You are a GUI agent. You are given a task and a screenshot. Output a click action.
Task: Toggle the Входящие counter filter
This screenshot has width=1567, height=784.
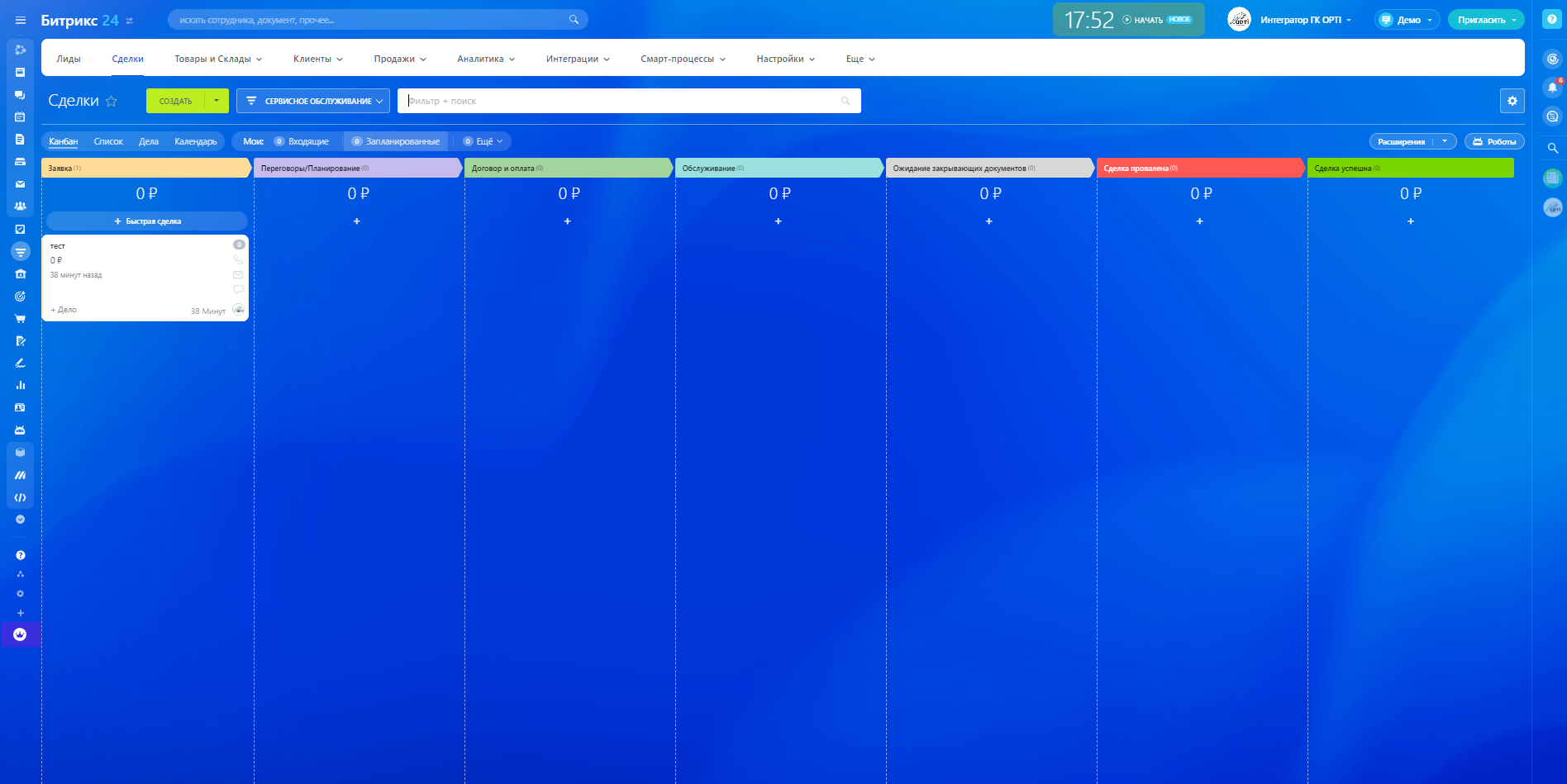coord(302,141)
